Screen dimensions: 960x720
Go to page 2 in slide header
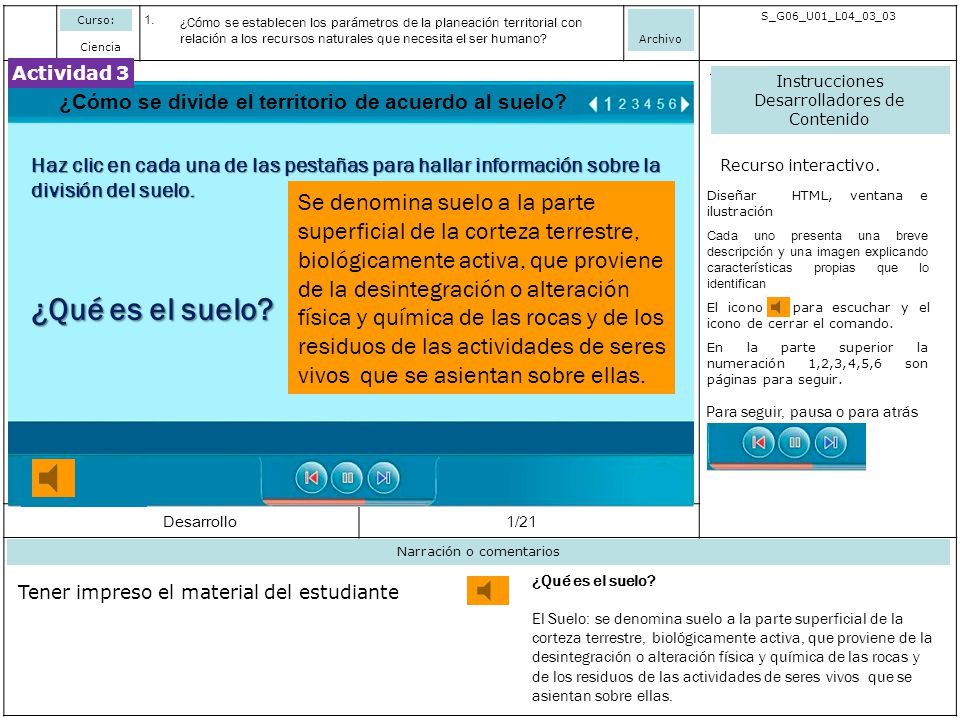coord(621,104)
